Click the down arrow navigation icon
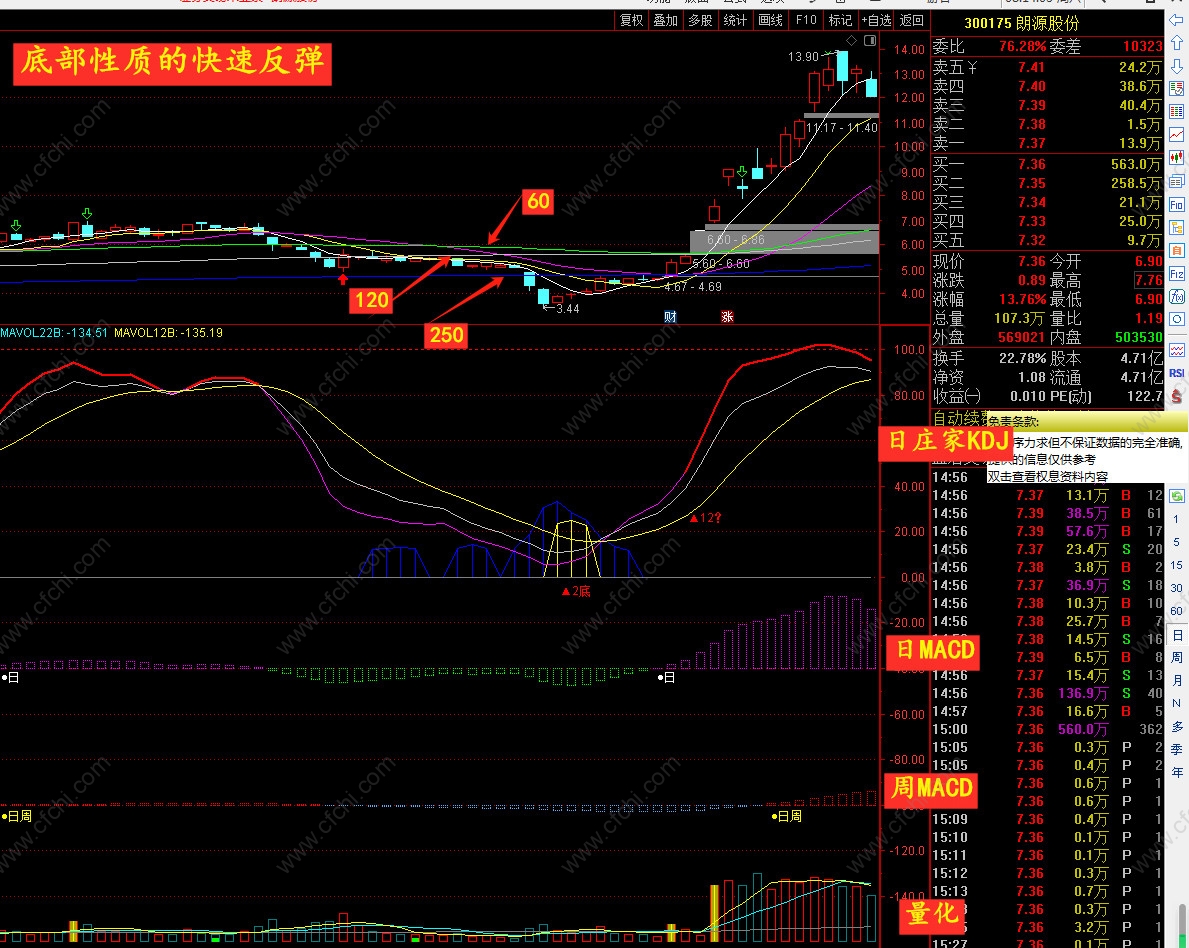Image resolution: width=1189 pixels, height=948 pixels. [x=1176, y=66]
